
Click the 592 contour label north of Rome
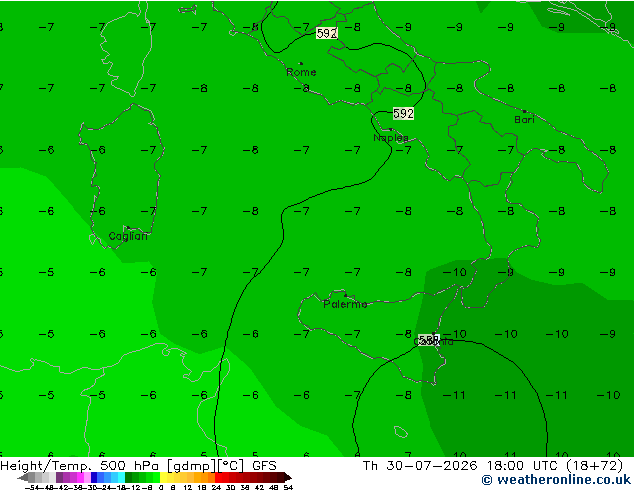coord(326,33)
